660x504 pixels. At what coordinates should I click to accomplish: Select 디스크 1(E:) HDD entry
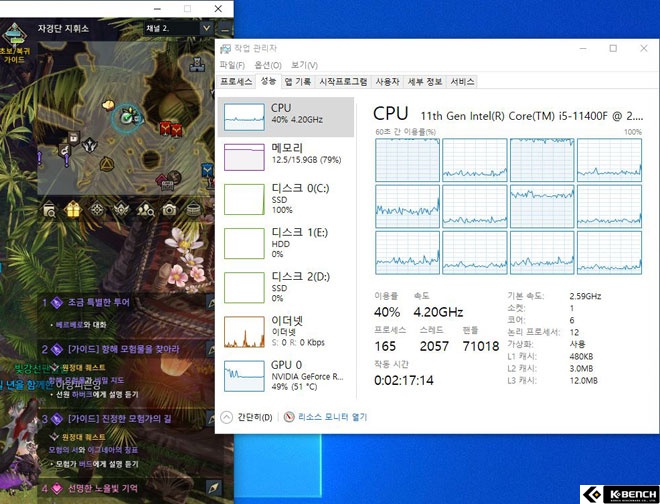point(286,243)
